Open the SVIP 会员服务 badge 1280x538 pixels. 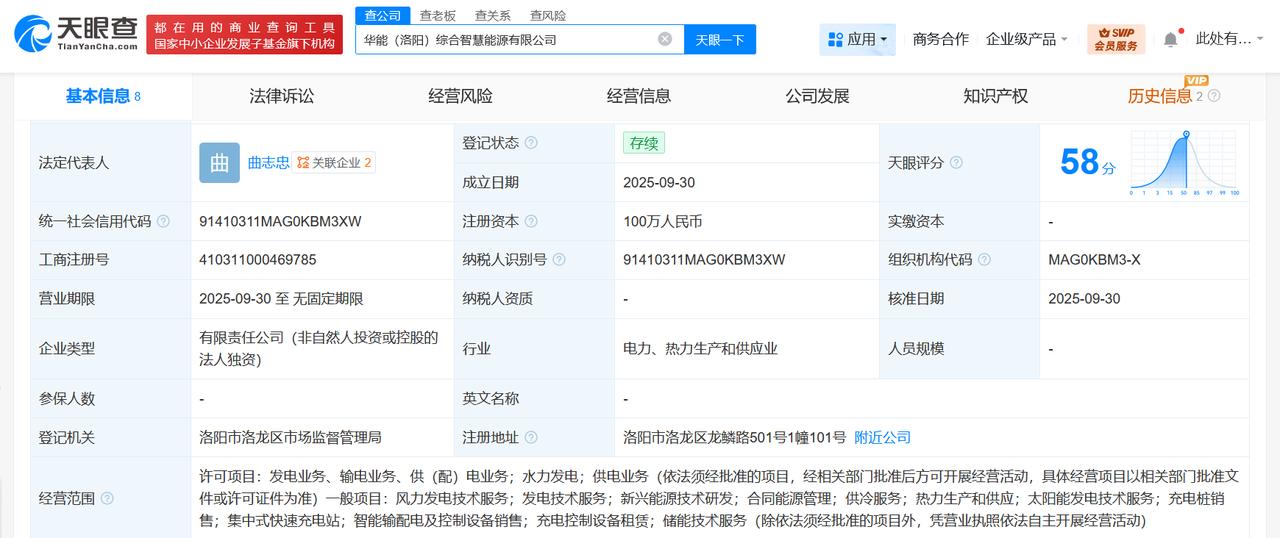pos(1116,39)
